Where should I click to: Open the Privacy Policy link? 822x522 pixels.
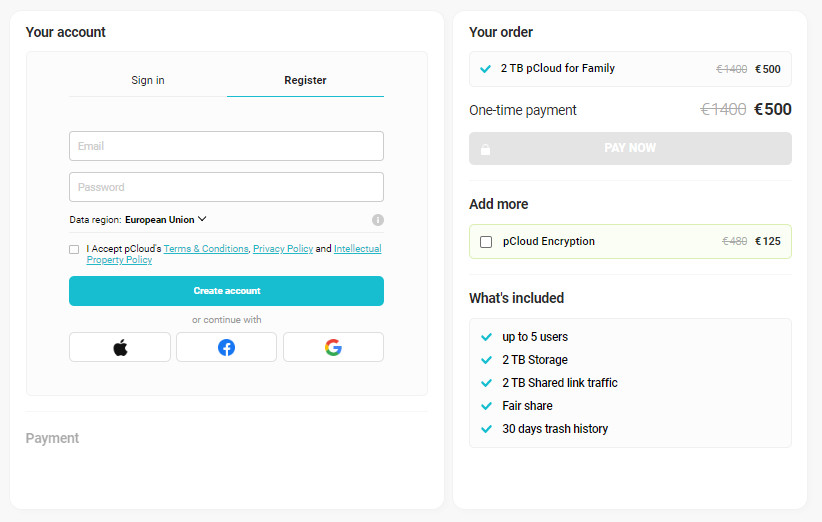pos(283,249)
